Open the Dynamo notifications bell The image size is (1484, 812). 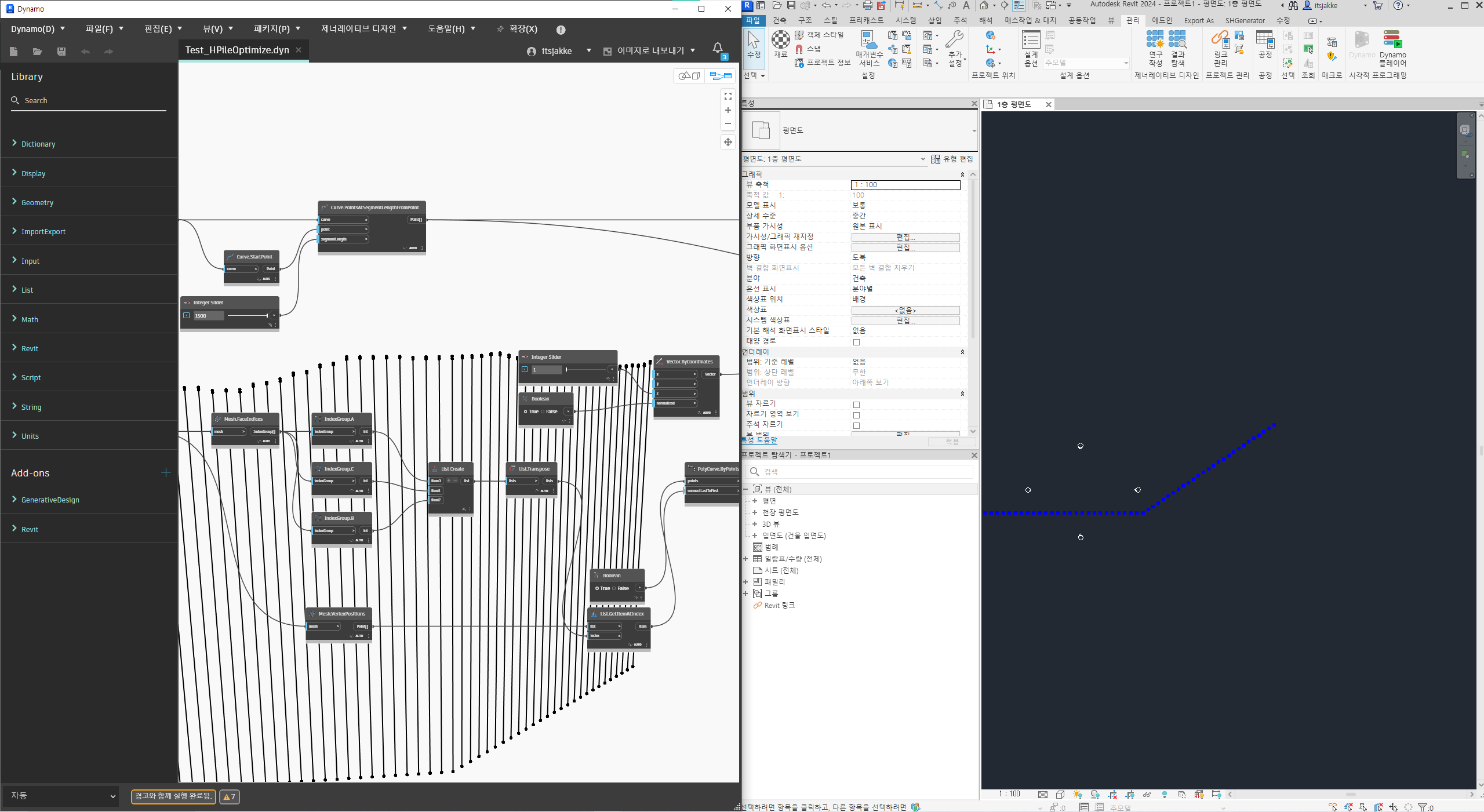(x=718, y=49)
